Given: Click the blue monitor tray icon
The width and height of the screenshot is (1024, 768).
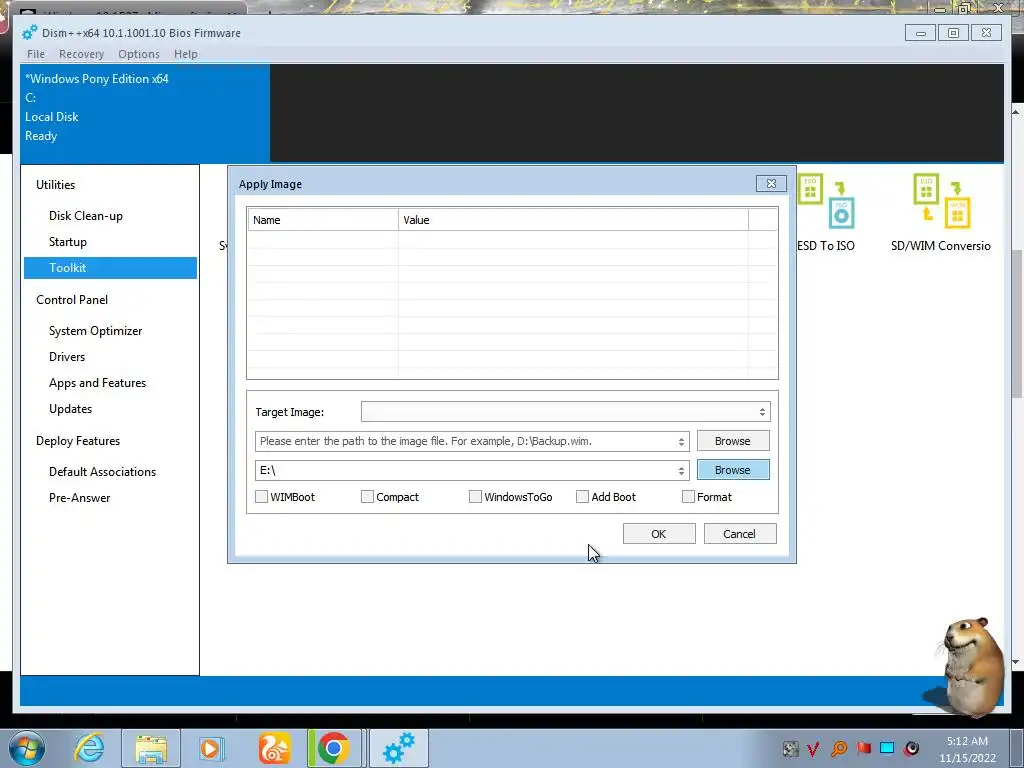Looking at the screenshot, I should point(887,748).
